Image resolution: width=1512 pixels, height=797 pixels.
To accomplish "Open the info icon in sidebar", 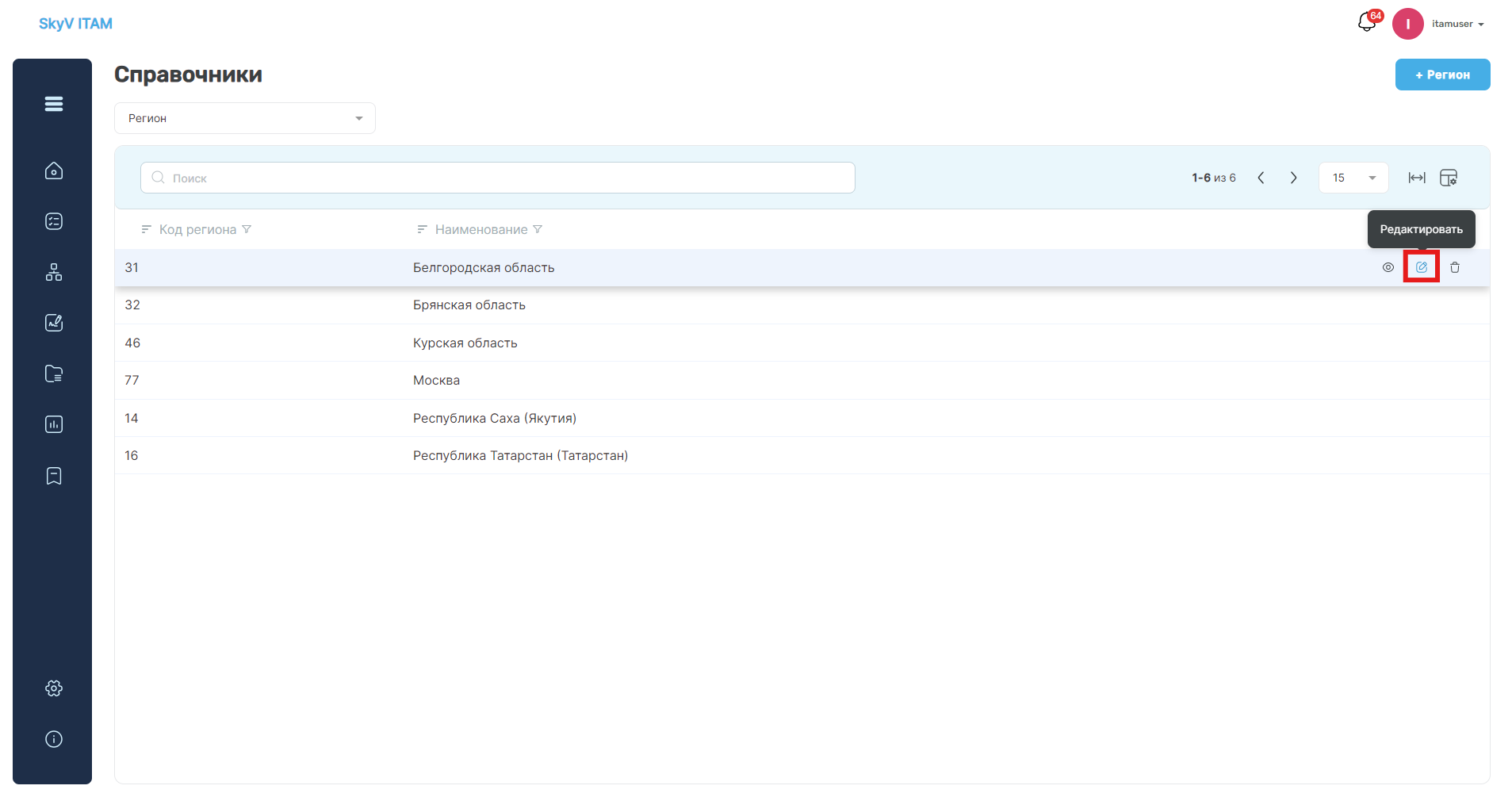I will pos(54,739).
